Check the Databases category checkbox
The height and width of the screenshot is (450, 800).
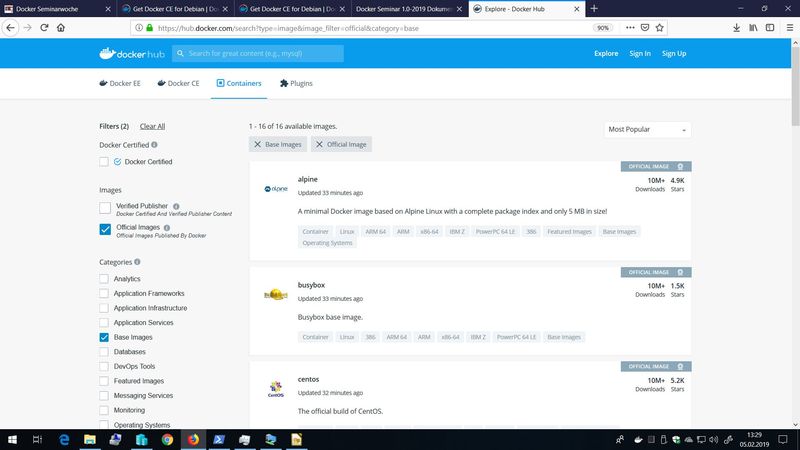click(x=104, y=352)
